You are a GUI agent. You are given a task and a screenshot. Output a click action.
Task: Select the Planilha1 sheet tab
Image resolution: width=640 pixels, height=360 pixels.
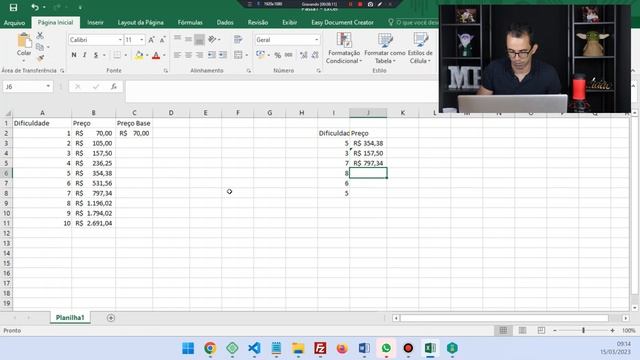[x=70, y=318]
